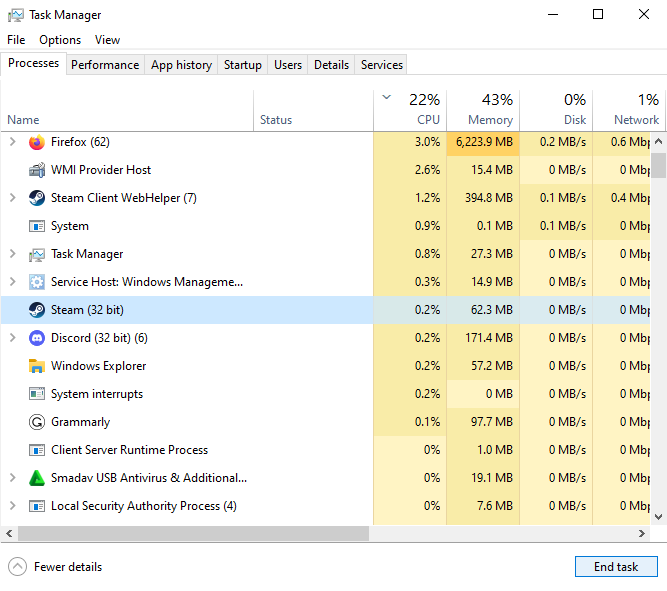Open the File menu
The image size is (667, 591).
(x=16, y=40)
